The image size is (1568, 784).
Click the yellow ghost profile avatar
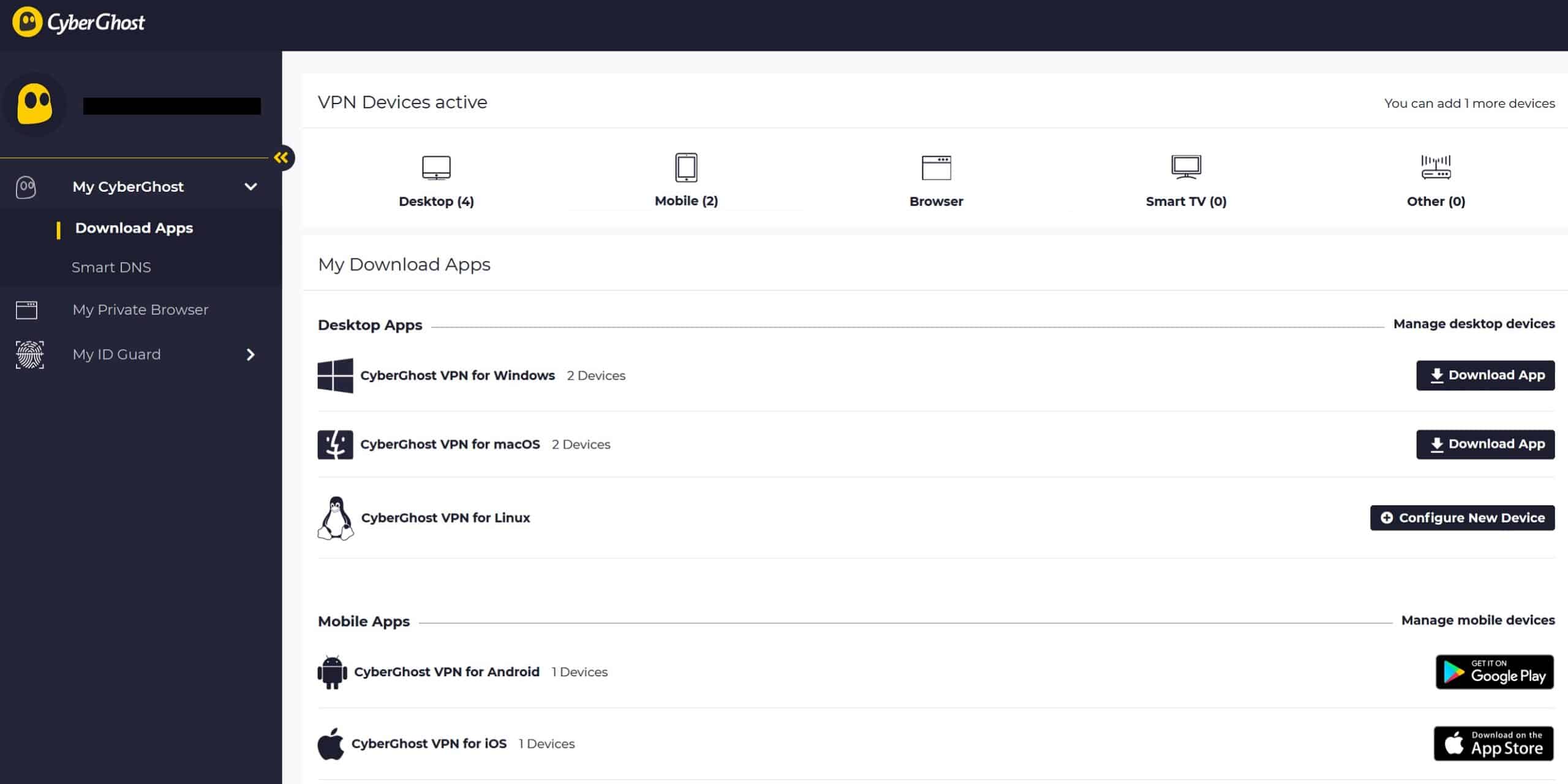tap(35, 104)
